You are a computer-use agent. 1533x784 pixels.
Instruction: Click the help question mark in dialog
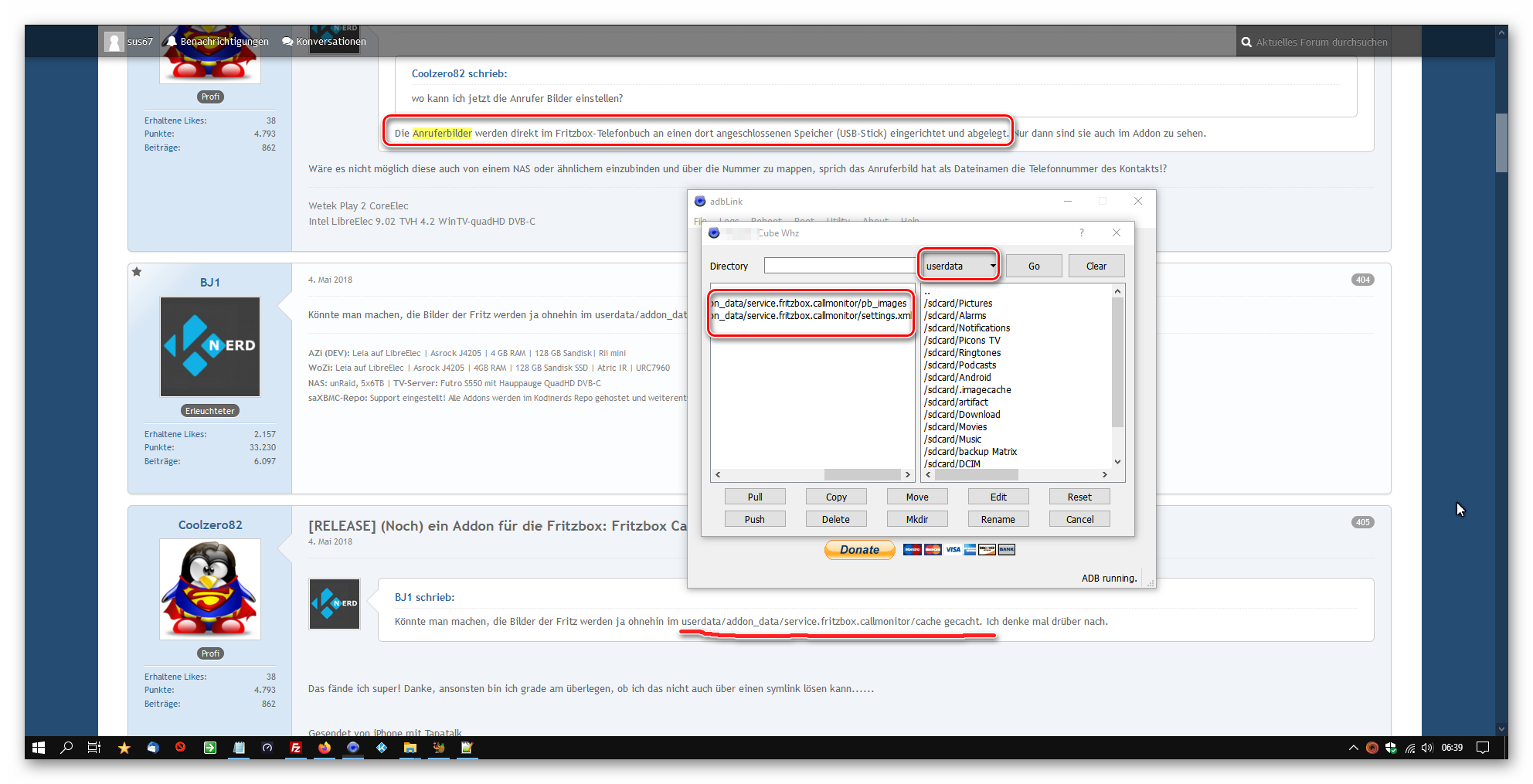click(1082, 232)
